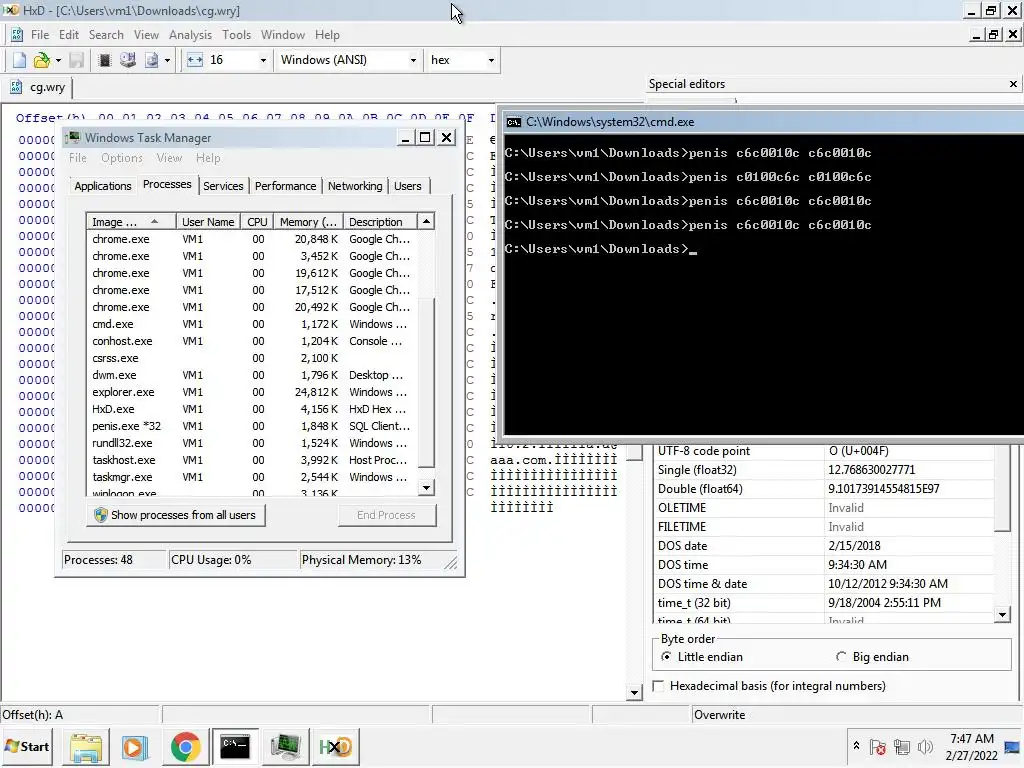Click the Task Manager title bar icon
This screenshot has width=1024, height=768.
(x=74, y=137)
